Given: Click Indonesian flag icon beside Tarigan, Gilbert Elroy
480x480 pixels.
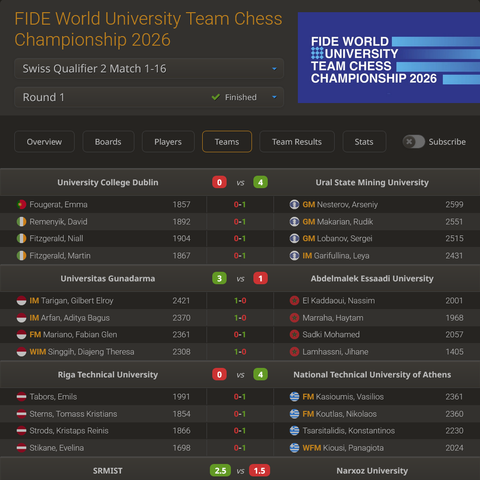Looking at the screenshot, I should pos(21,301).
